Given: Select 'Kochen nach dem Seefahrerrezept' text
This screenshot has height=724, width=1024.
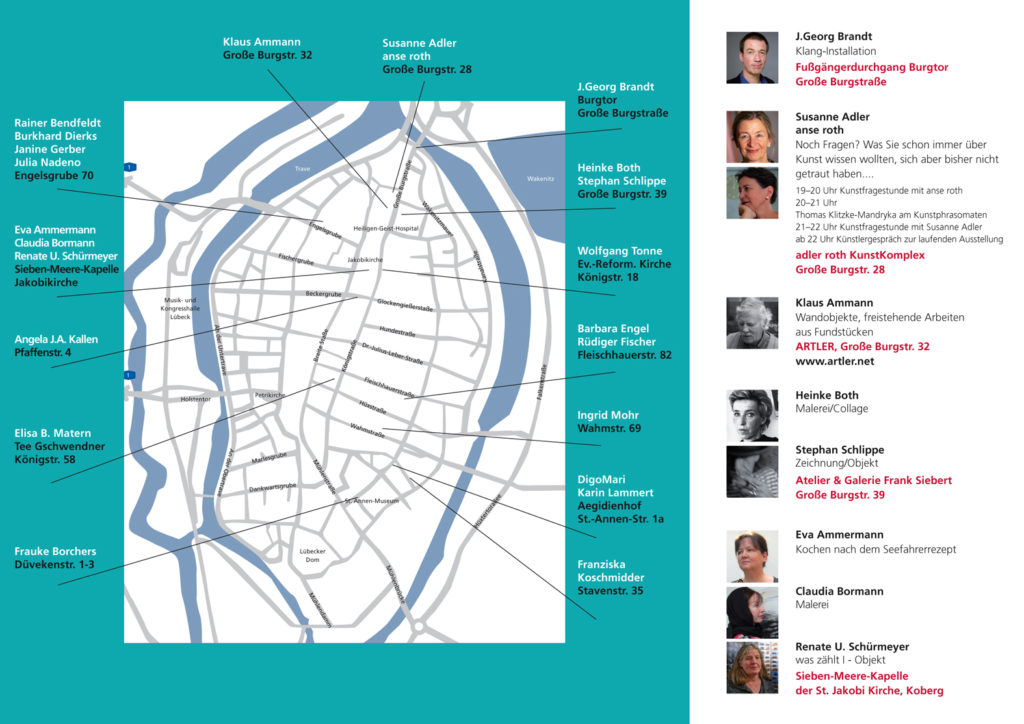Looking at the screenshot, I should tap(876, 549).
